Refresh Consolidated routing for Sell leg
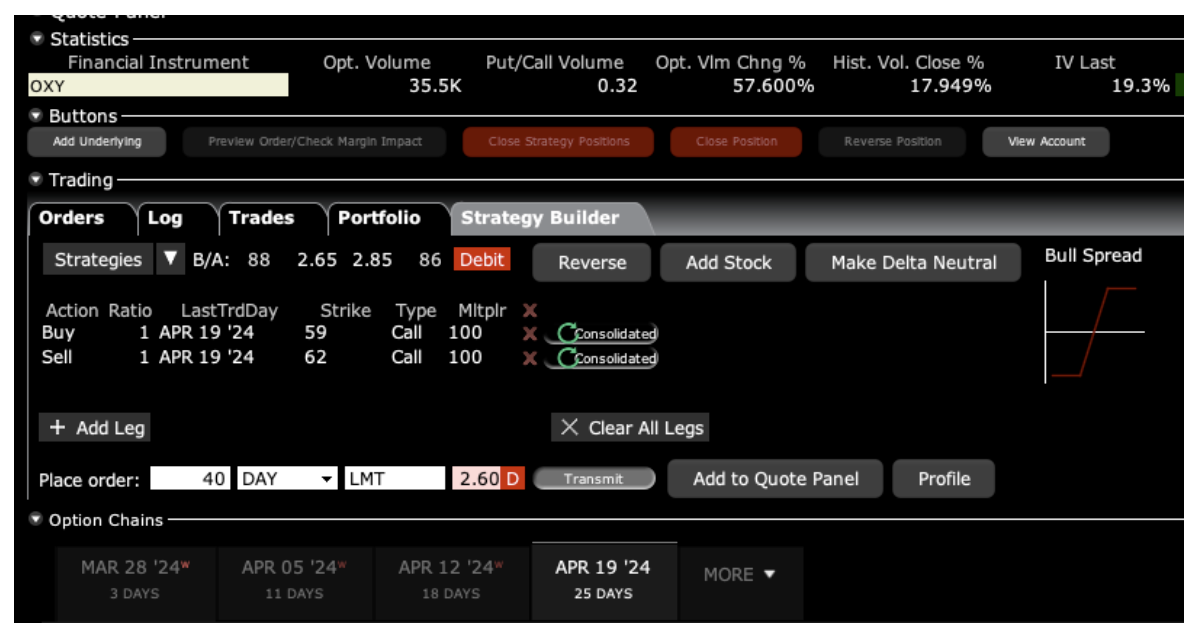Viewport: 1194px width, 634px height. click(x=567, y=358)
